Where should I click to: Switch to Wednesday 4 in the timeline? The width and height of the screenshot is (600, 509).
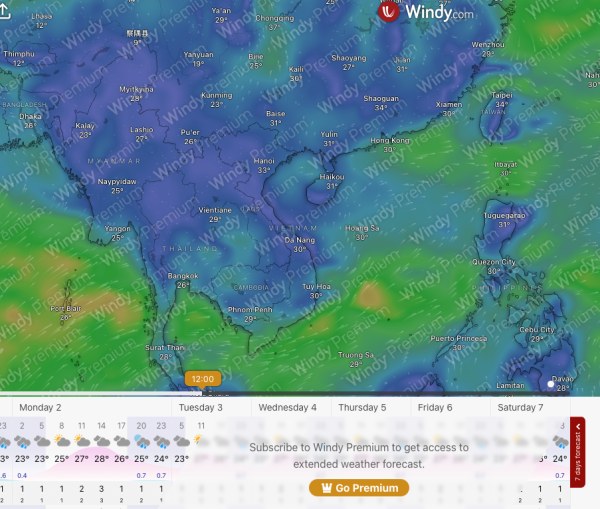coord(287,408)
